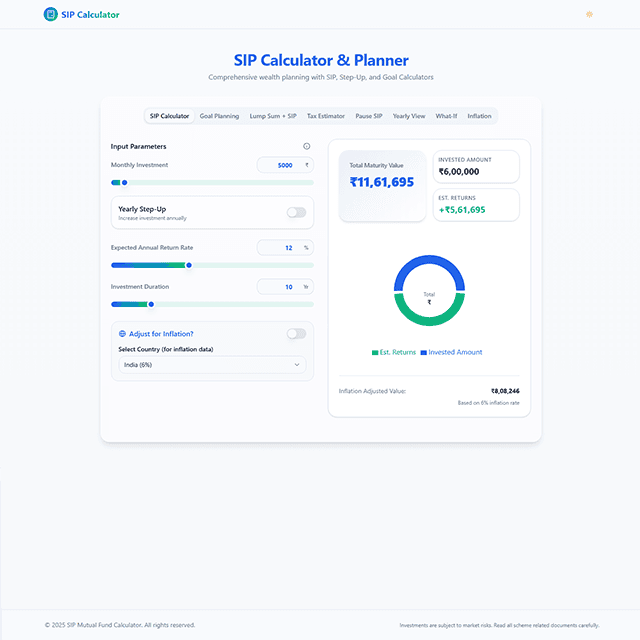Viewport: 640px width, 640px height.
Task: Switch to the Inflation tab
Action: click(479, 116)
